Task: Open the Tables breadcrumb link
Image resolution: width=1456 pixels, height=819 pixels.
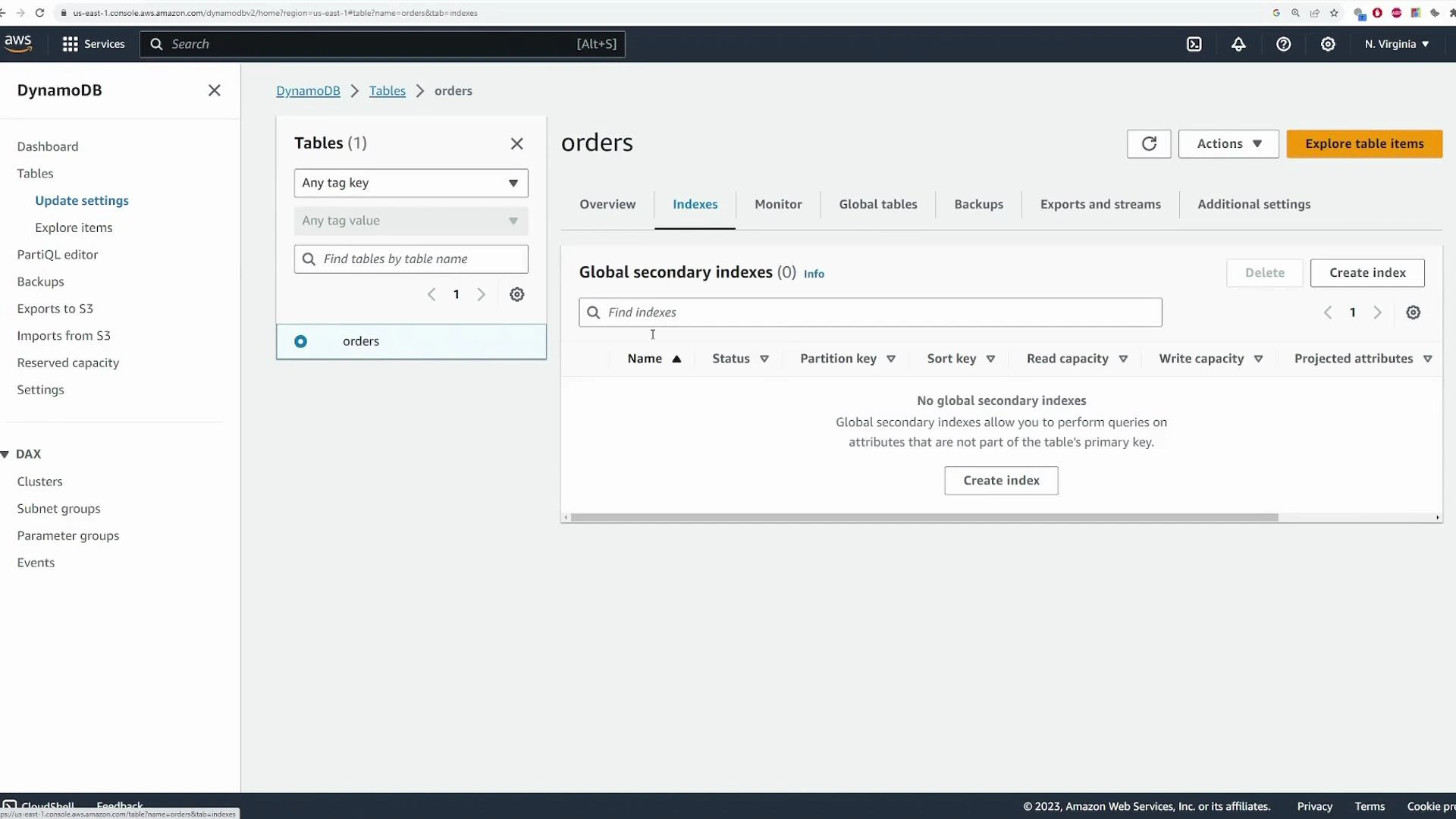Action: pos(388,90)
